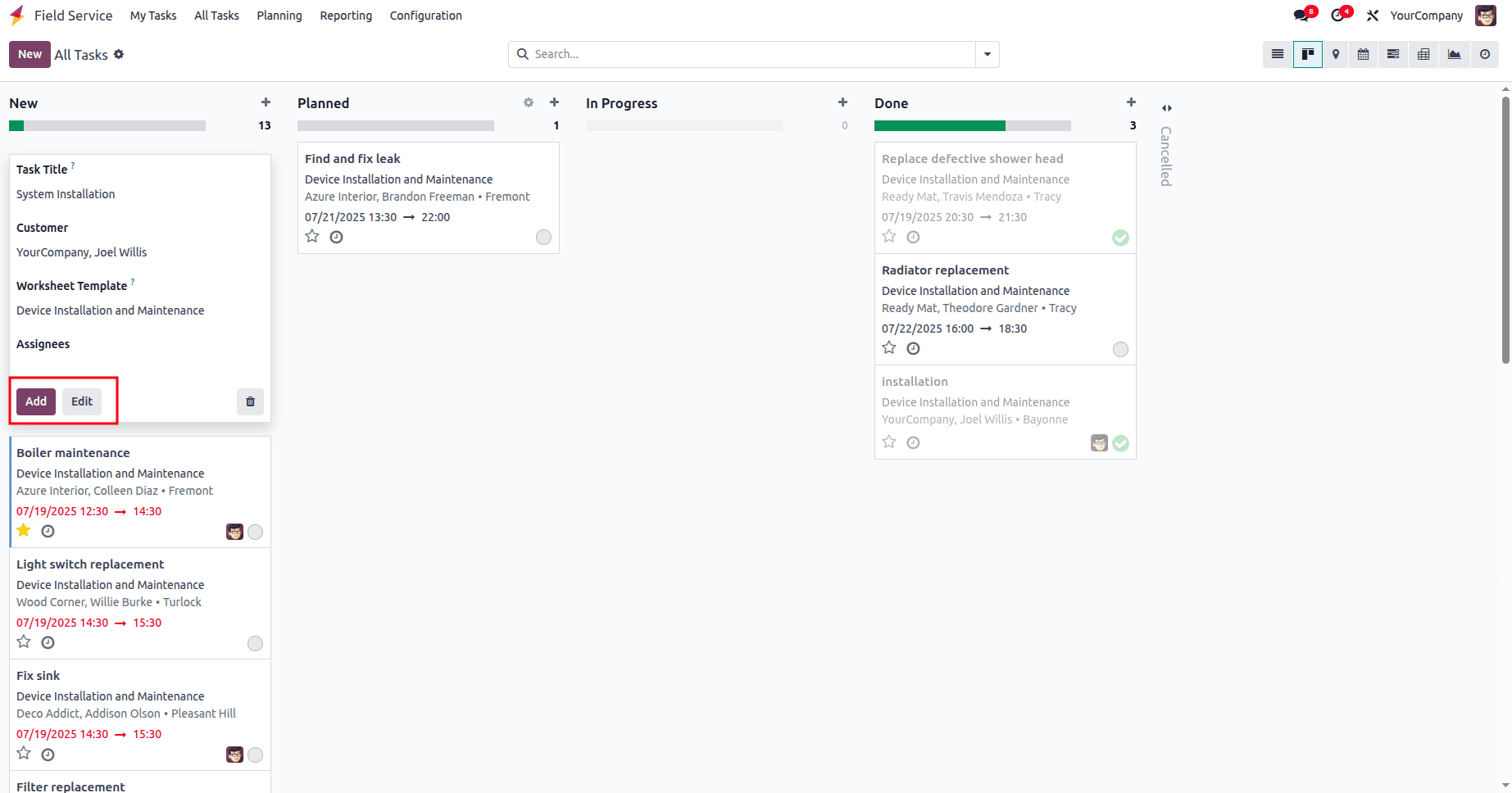Image resolution: width=1512 pixels, height=793 pixels.
Task: Open the Planning menu
Action: [x=279, y=16]
